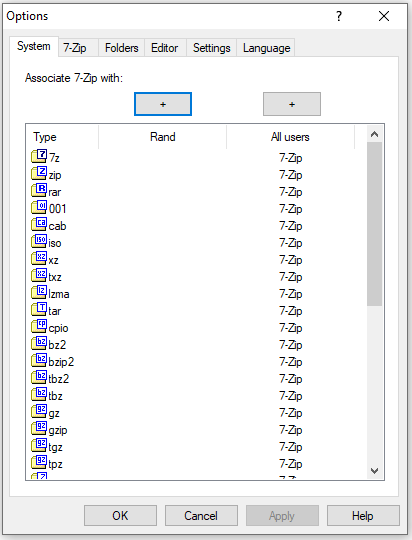Click the tgz file type icon
The height and width of the screenshot is (540, 412).
[x=39, y=445]
